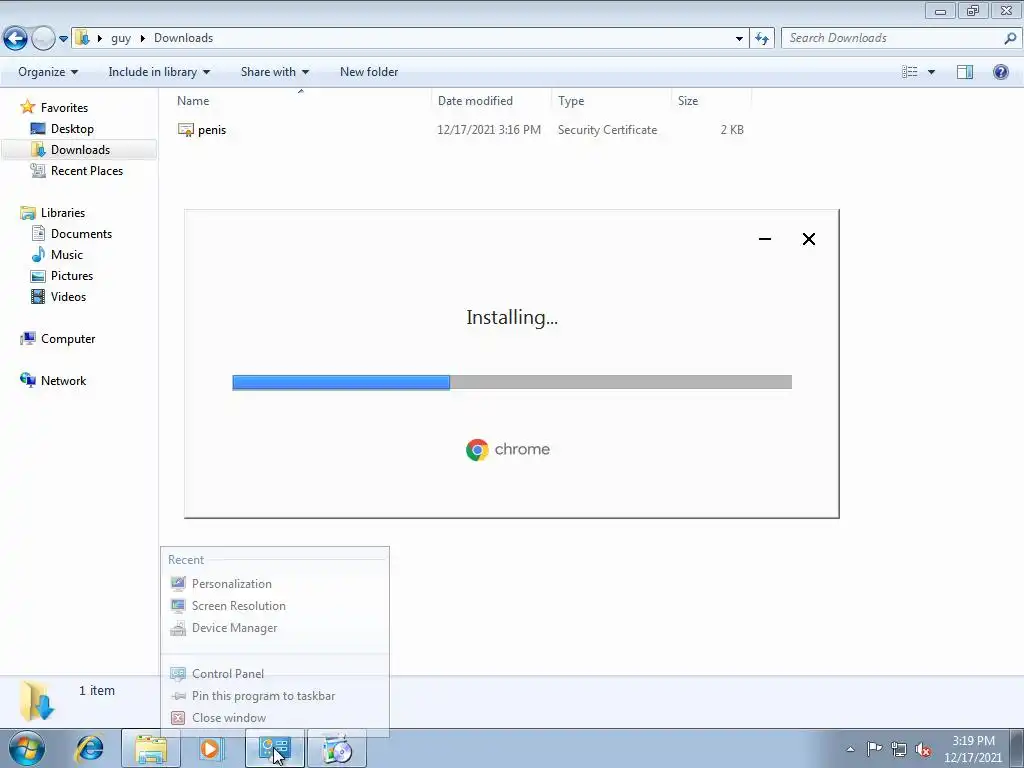This screenshot has height=768, width=1024.
Task: Open the Windows Start menu
Action: tap(27, 748)
